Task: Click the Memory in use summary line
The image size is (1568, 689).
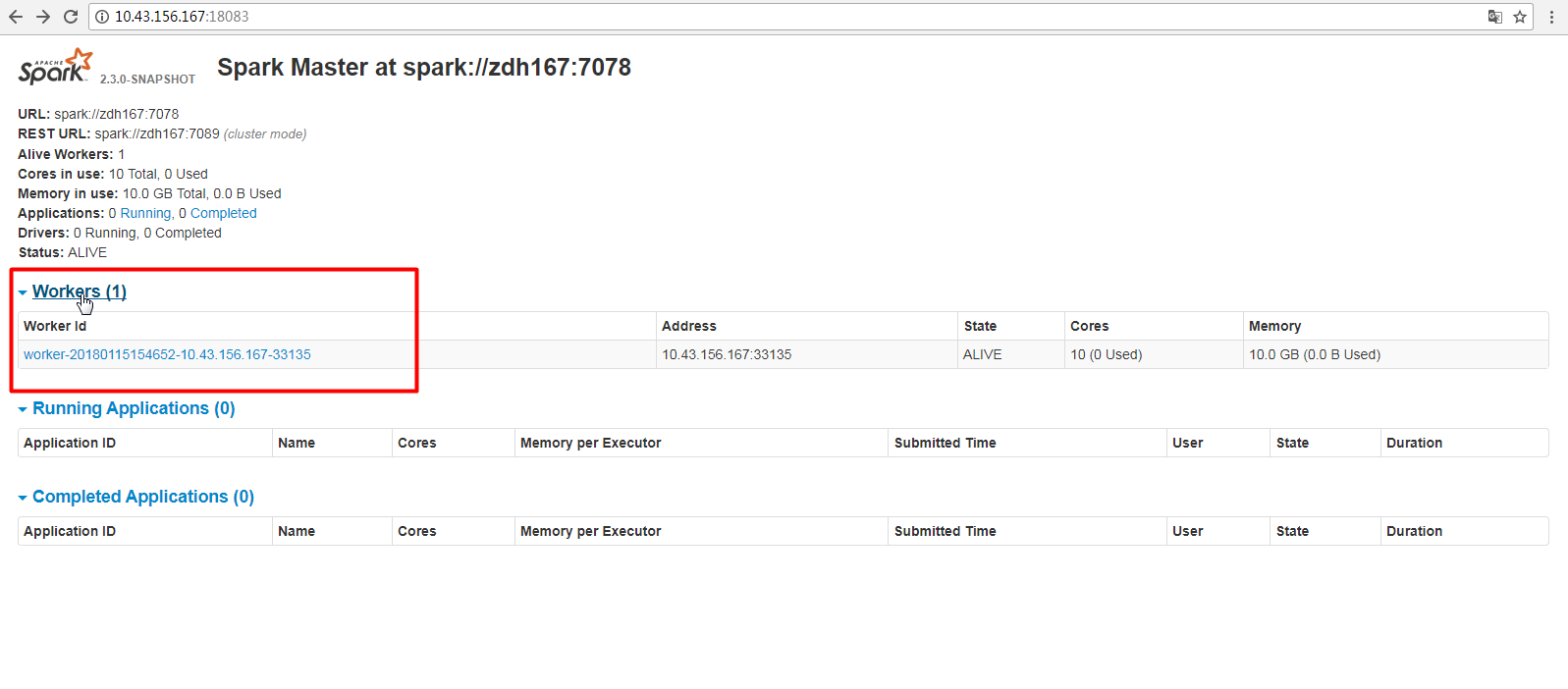Action: (x=149, y=193)
